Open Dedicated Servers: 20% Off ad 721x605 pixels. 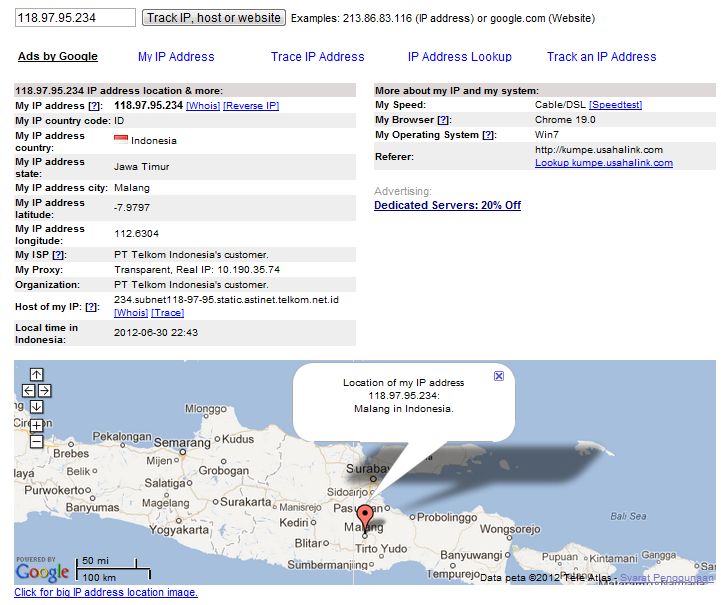[447, 205]
